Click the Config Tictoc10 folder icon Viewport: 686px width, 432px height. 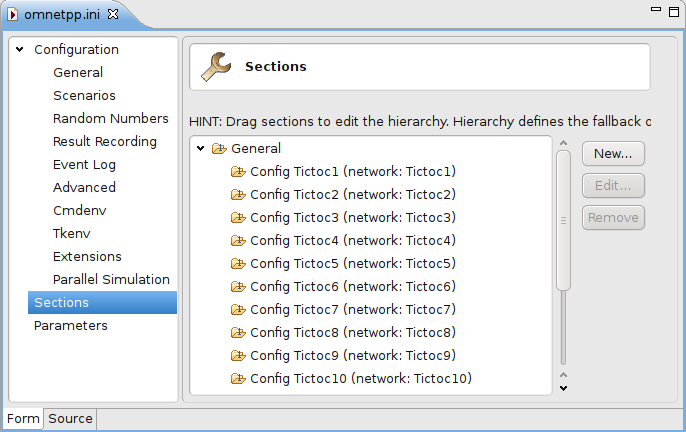click(x=238, y=379)
